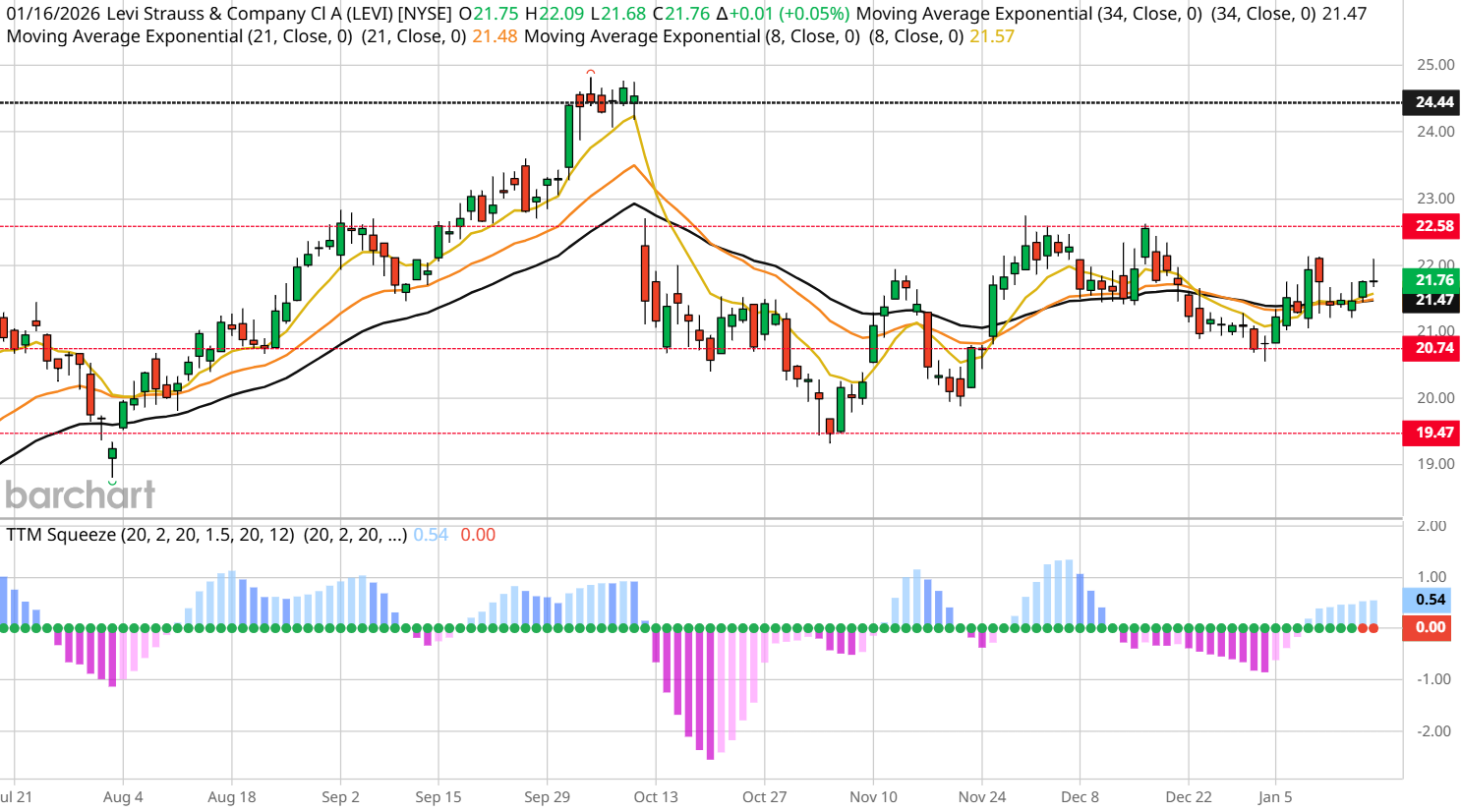Click the 25.00 price-axis tick
Viewport: 1461px width, 812px height.
tap(1435, 65)
